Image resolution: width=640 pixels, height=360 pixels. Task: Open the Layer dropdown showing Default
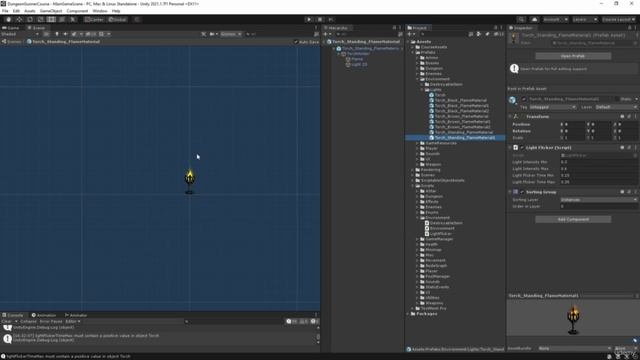pos(616,107)
